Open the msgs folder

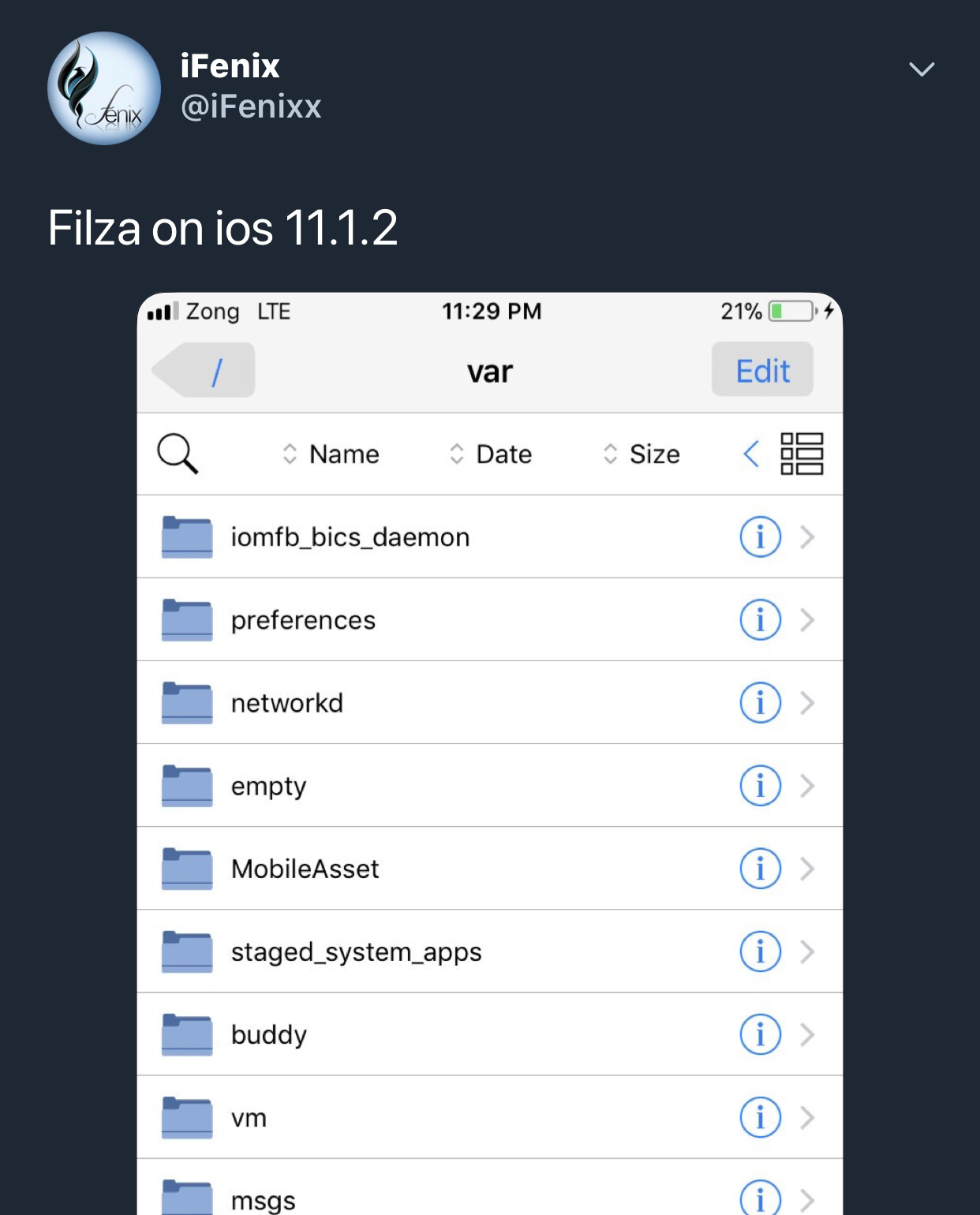tap(490, 1188)
